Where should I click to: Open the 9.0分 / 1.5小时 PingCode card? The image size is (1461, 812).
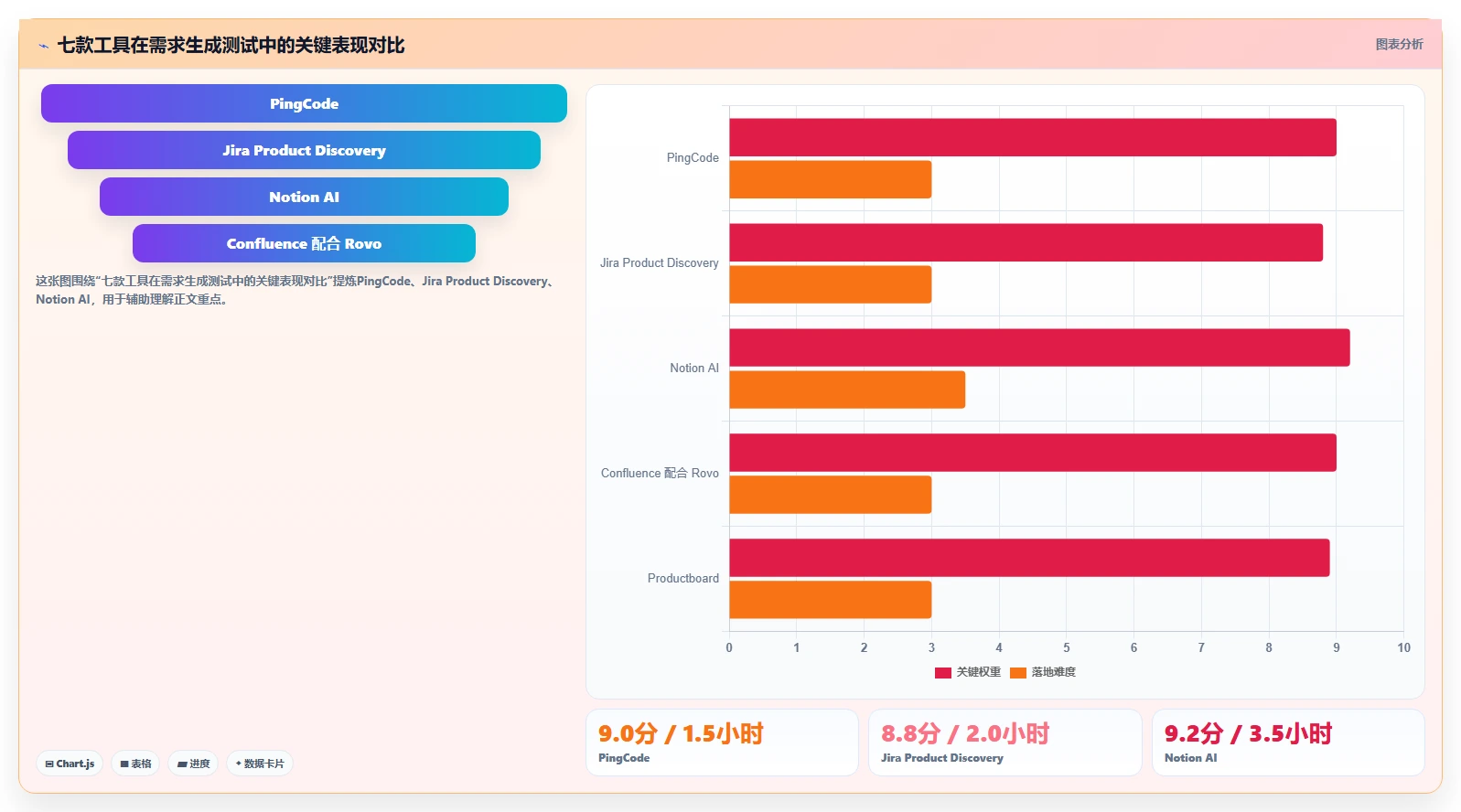722,743
